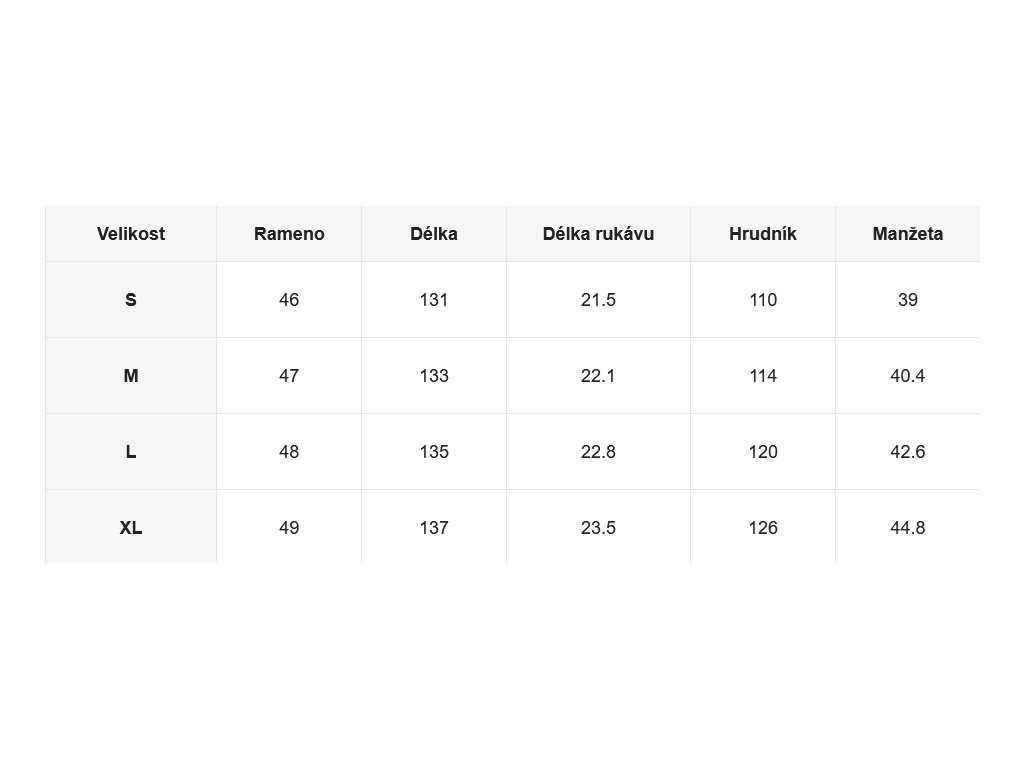1024x768 pixels.
Task: Click the Délka header cell
Action: tap(434, 234)
